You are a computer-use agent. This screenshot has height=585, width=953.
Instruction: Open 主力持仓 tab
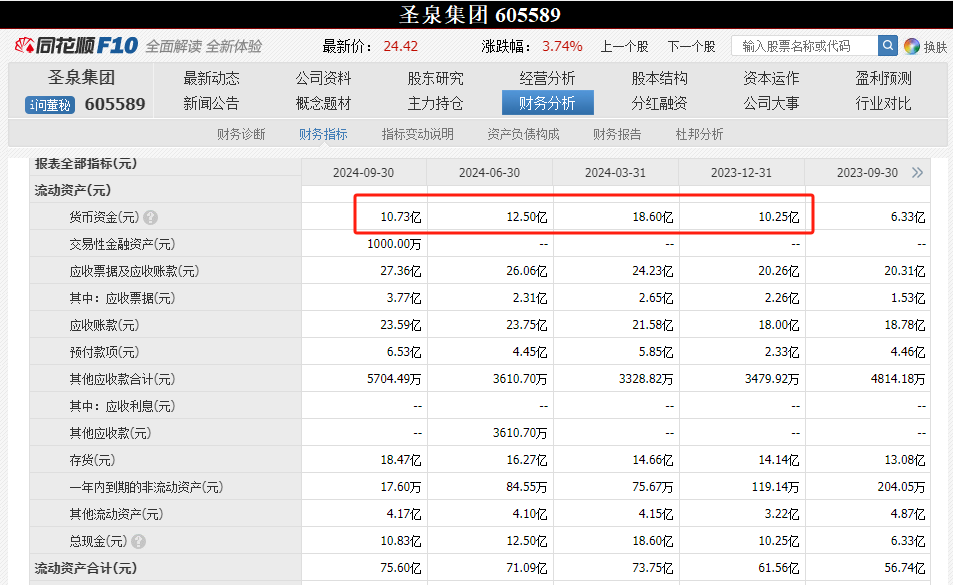tap(435, 104)
